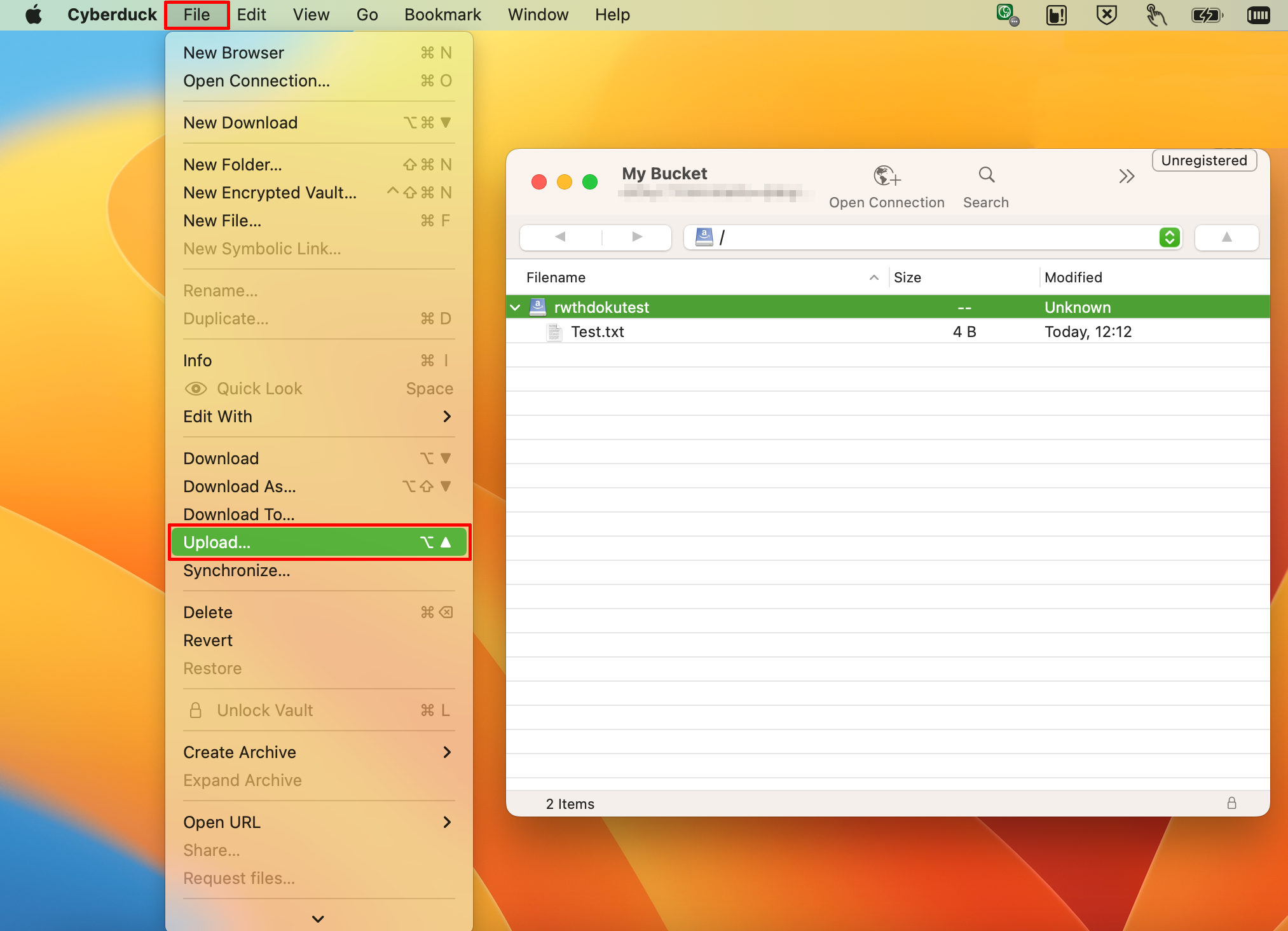Choose Download As... menu item
Image resolution: width=1288 pixels, height=931 pixels.
319,486
